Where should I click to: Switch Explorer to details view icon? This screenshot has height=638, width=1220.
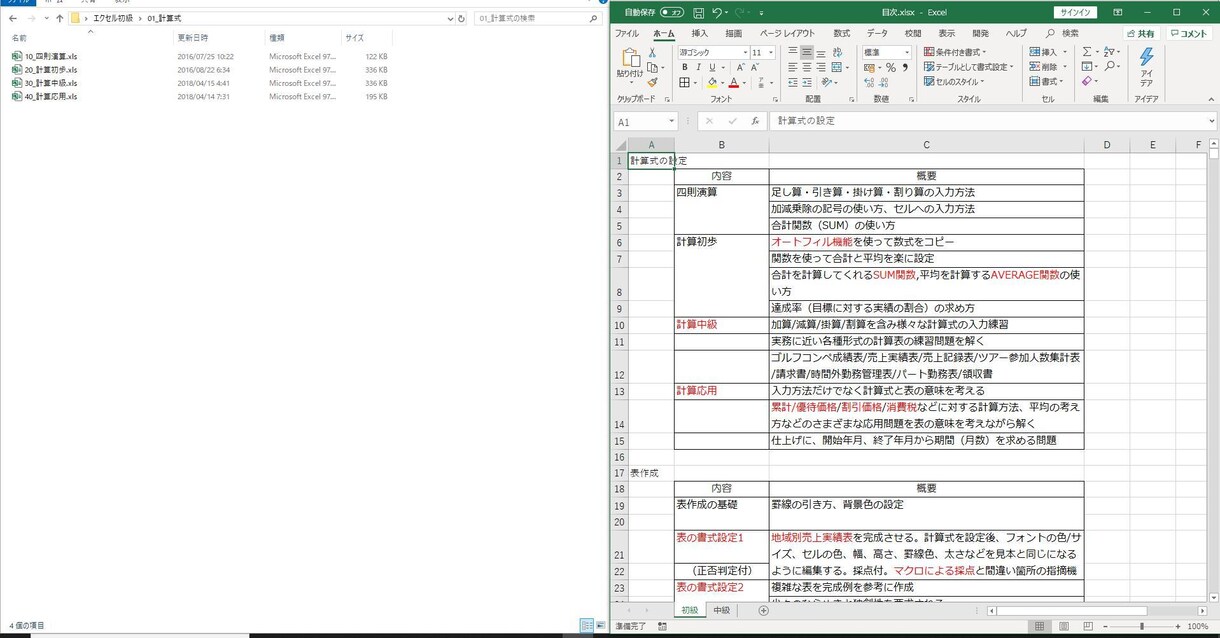tap(587, 625)
